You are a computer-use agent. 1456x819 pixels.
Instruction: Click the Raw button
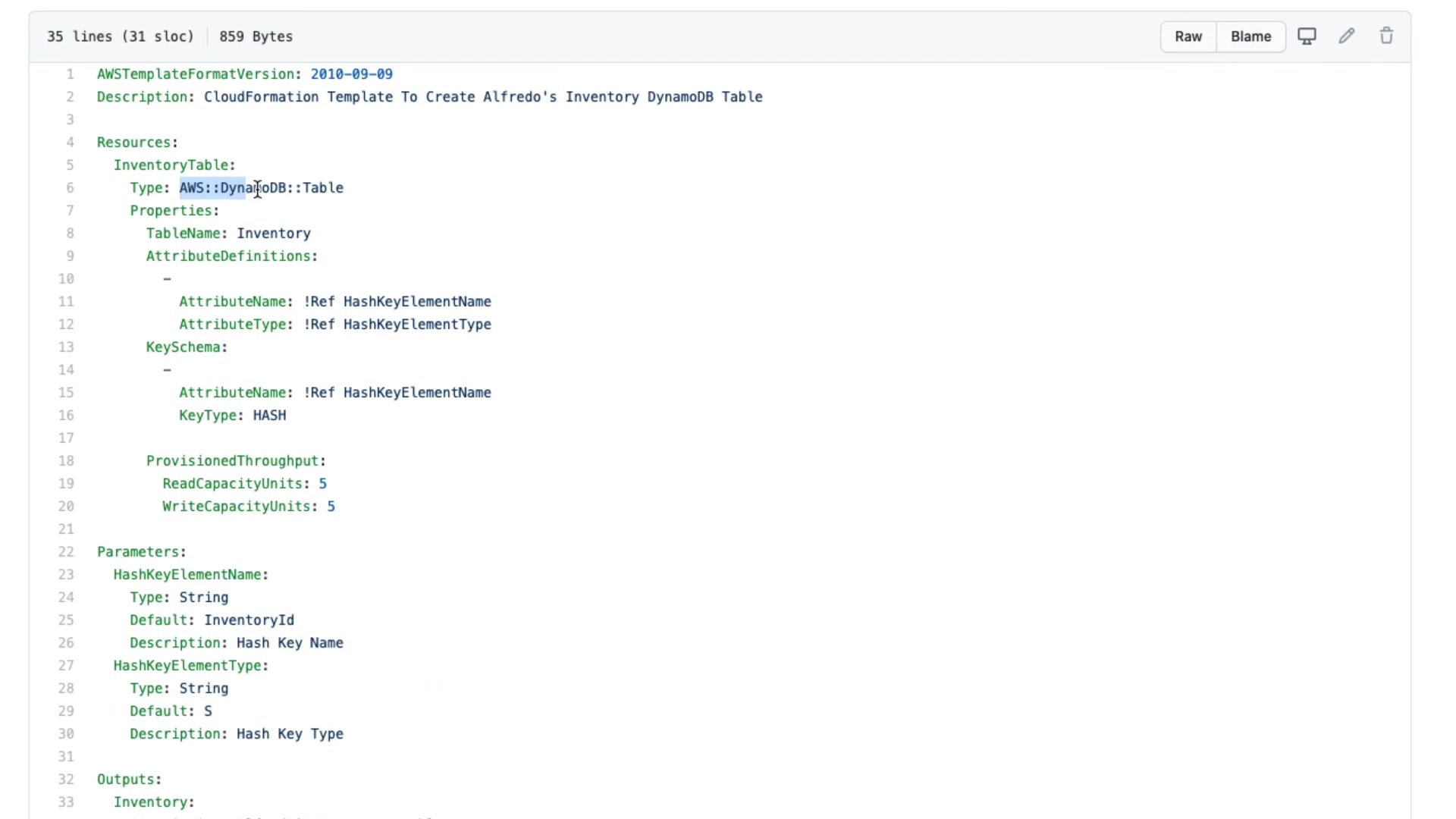click(x=1188, y=36)
